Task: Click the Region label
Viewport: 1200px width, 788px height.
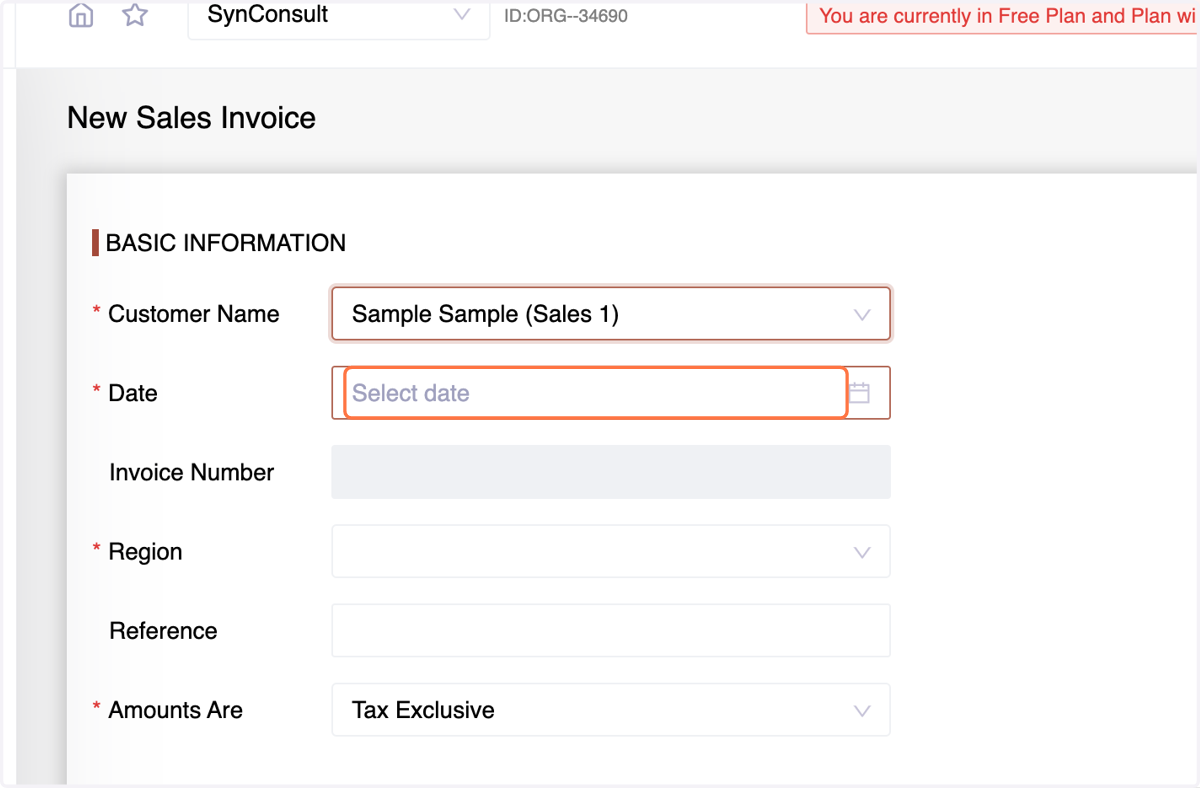Action: tap(146, 552)
